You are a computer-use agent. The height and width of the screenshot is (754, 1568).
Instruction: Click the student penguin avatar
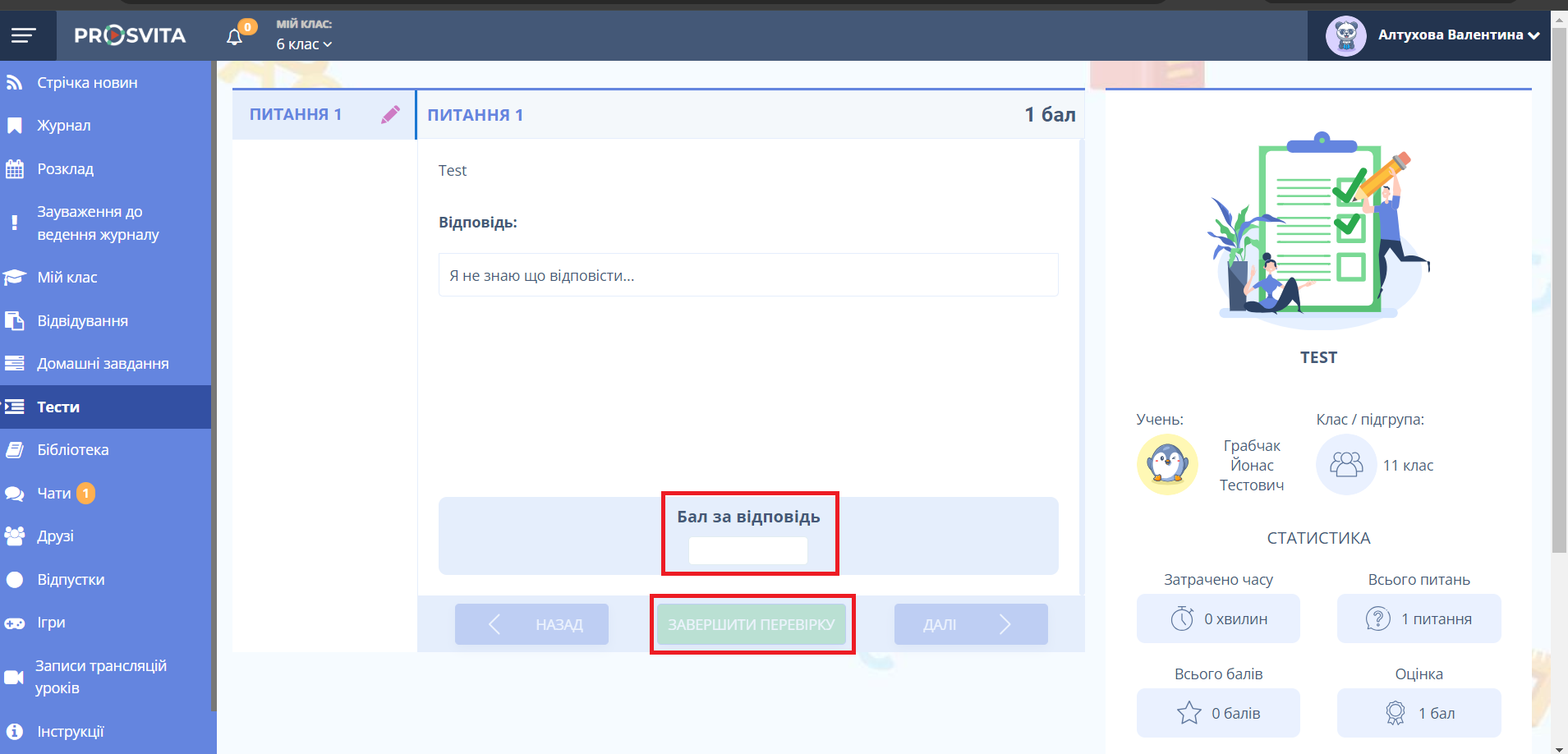1166,465
